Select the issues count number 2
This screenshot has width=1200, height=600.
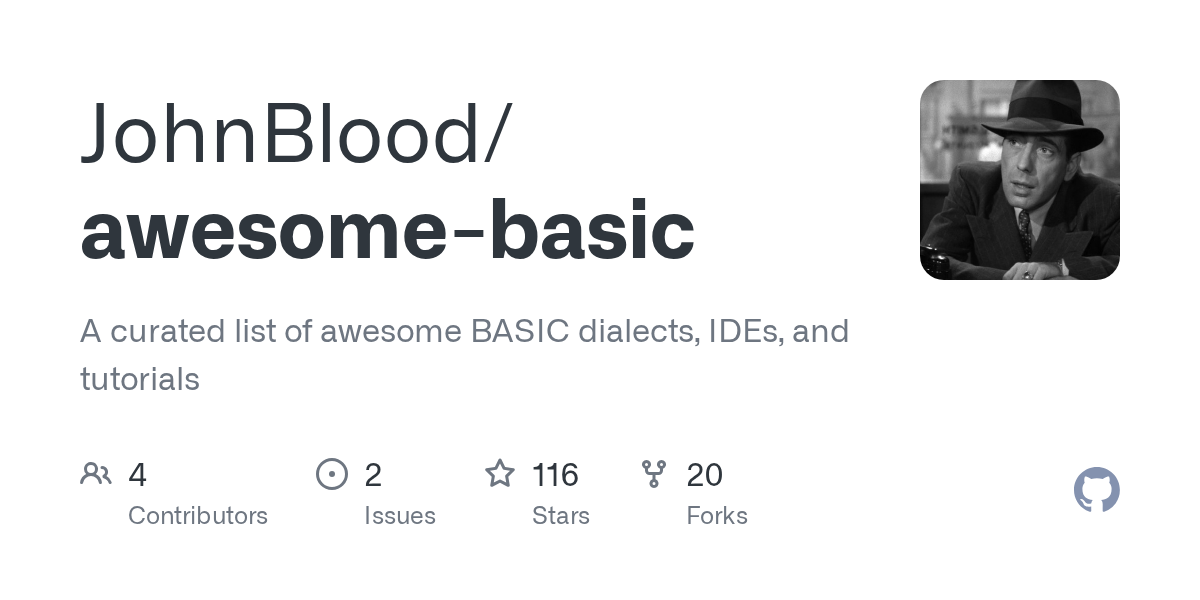click(373, 474)
